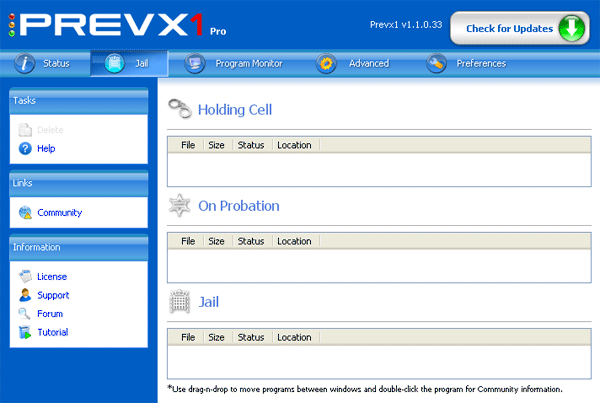The width and height of the screenshot is (600, 403).
Task: Click the Support person icon
Action: (x=25, y=295)
